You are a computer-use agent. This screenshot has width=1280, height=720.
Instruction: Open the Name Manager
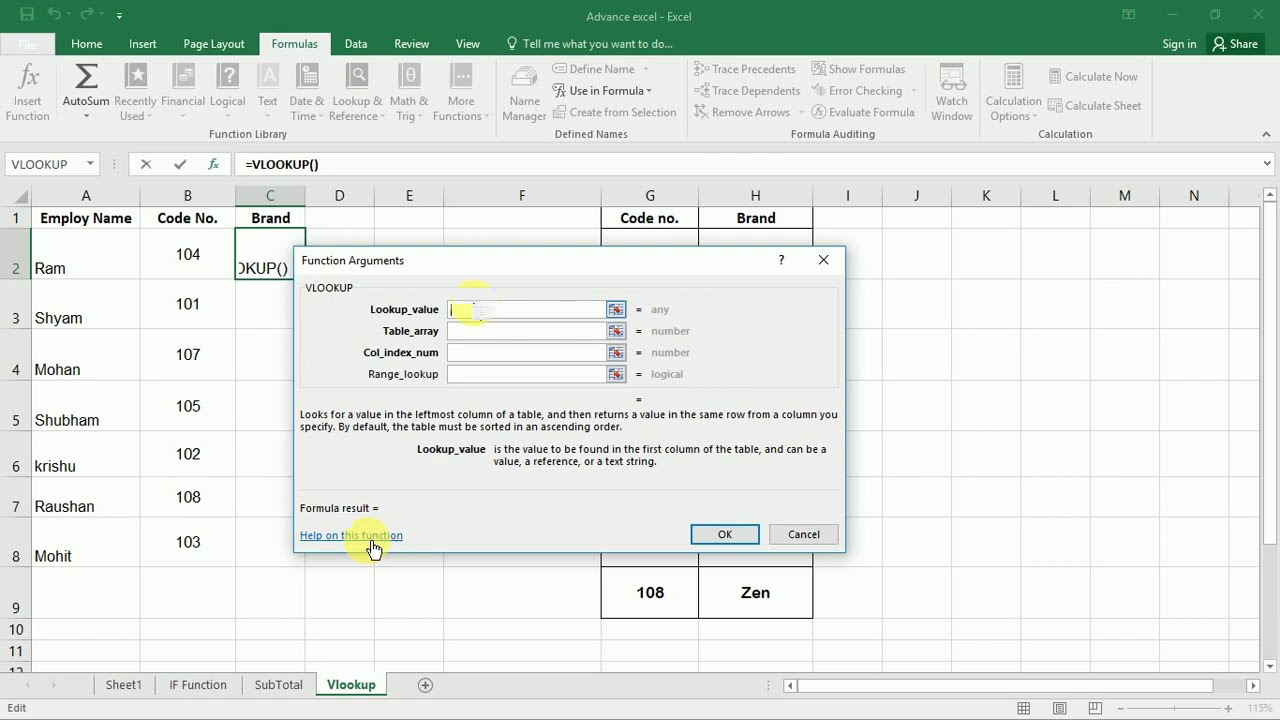[x=524, y=93]
